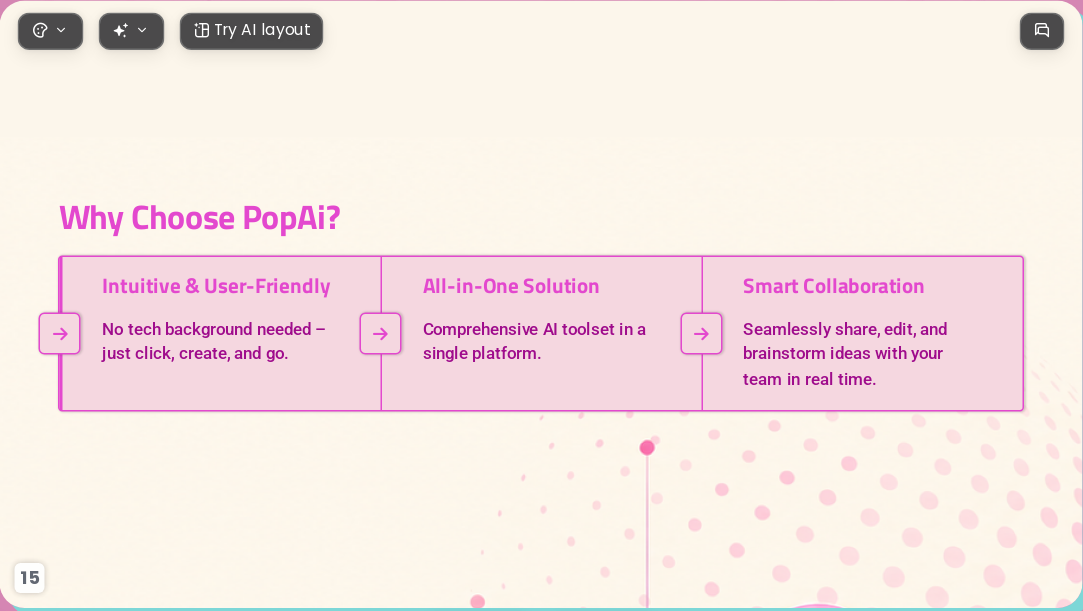
Task: Select the All-in-One Solution title
Action: coord(511,286)
